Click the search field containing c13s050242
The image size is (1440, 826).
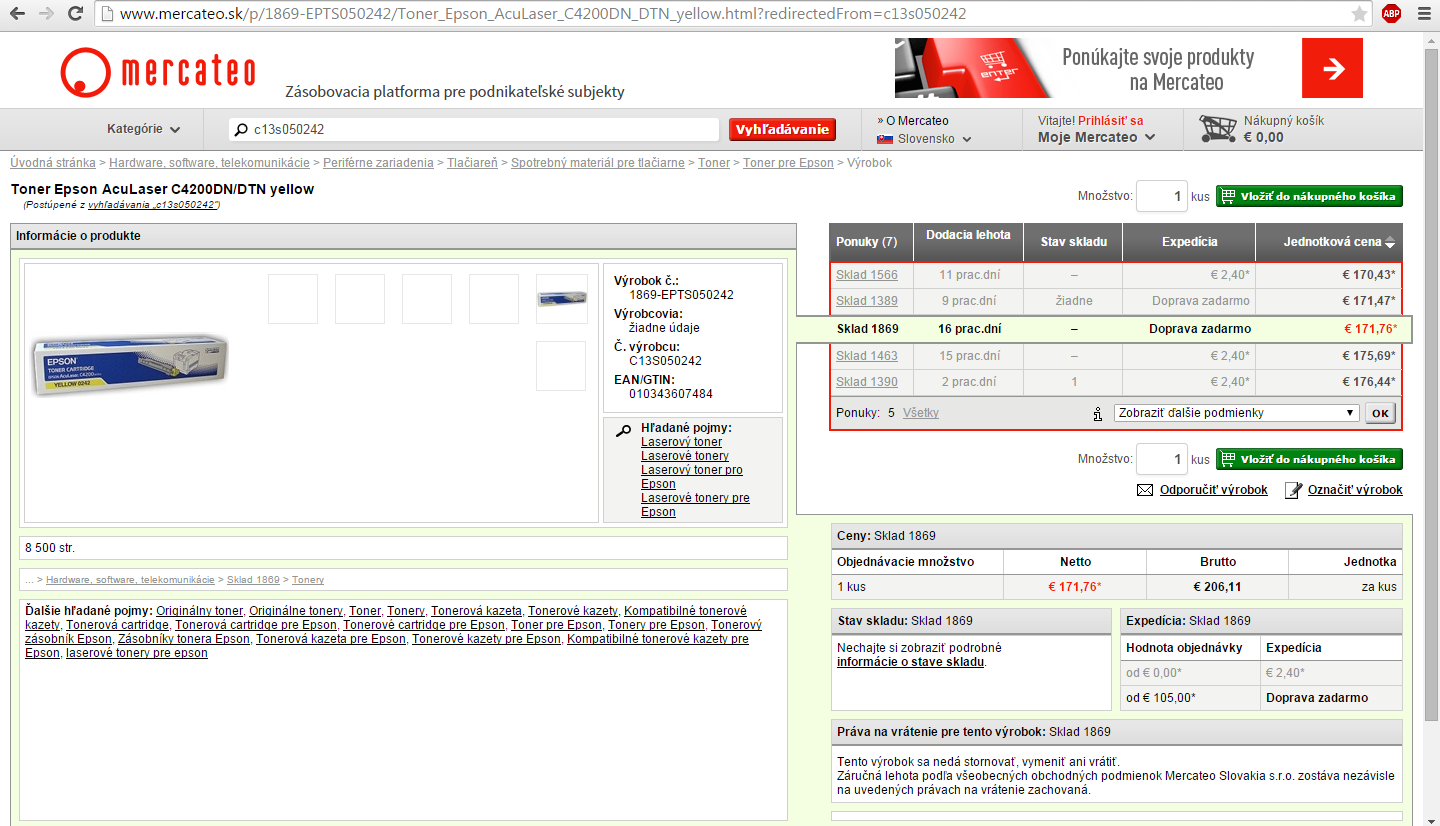475,129
